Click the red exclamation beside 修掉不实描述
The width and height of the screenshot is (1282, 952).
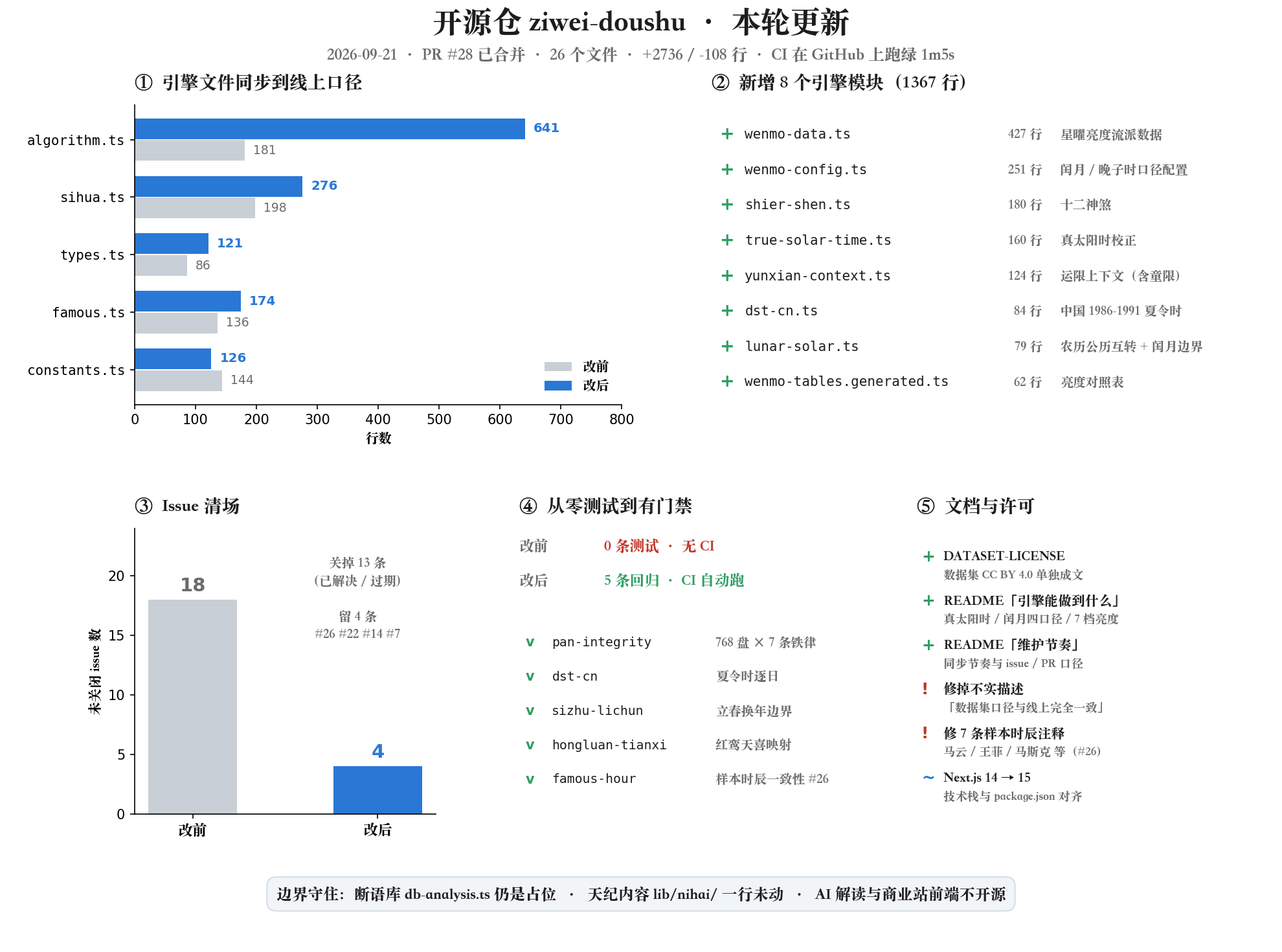tap(925, 688)
